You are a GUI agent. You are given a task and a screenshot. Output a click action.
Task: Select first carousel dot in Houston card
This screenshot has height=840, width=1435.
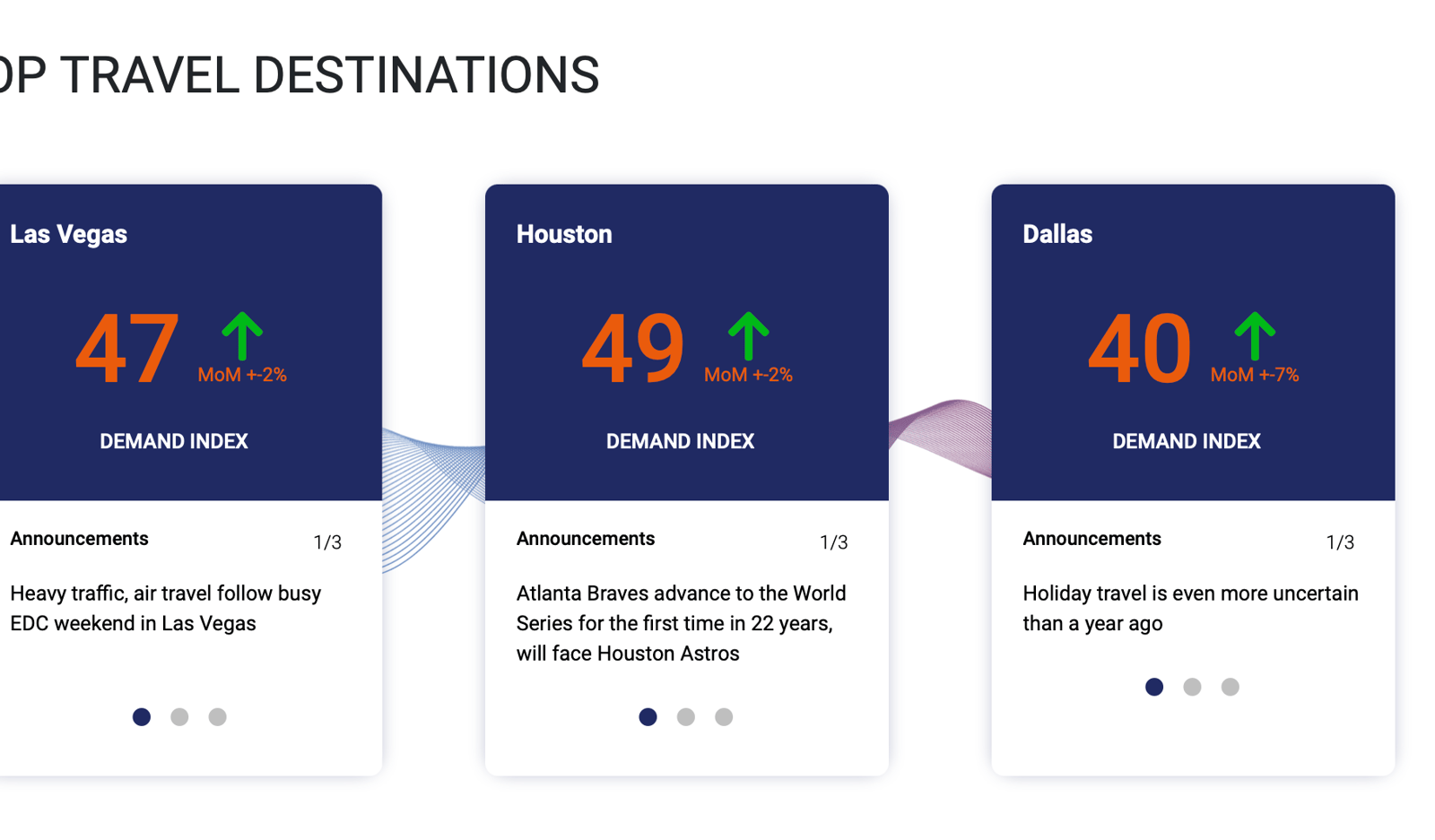[648, 716]
